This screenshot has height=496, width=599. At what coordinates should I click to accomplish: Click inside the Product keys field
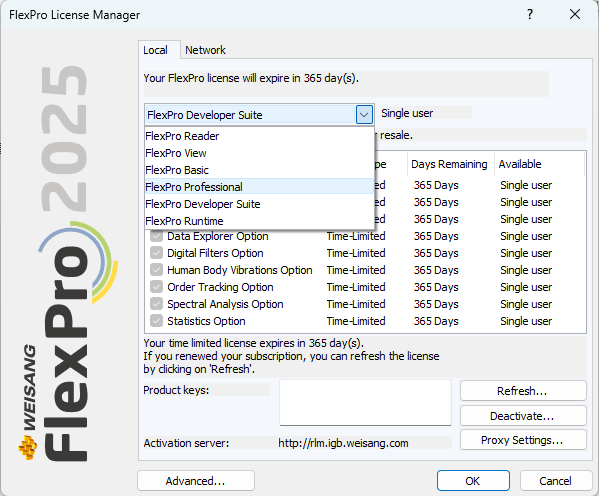(x=365, y=402)
